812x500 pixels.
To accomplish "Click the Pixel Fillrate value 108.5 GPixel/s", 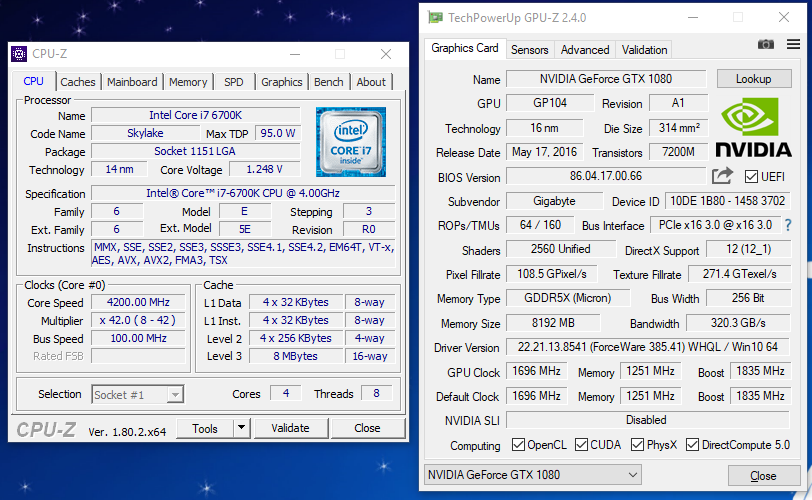I will point(552,274).
